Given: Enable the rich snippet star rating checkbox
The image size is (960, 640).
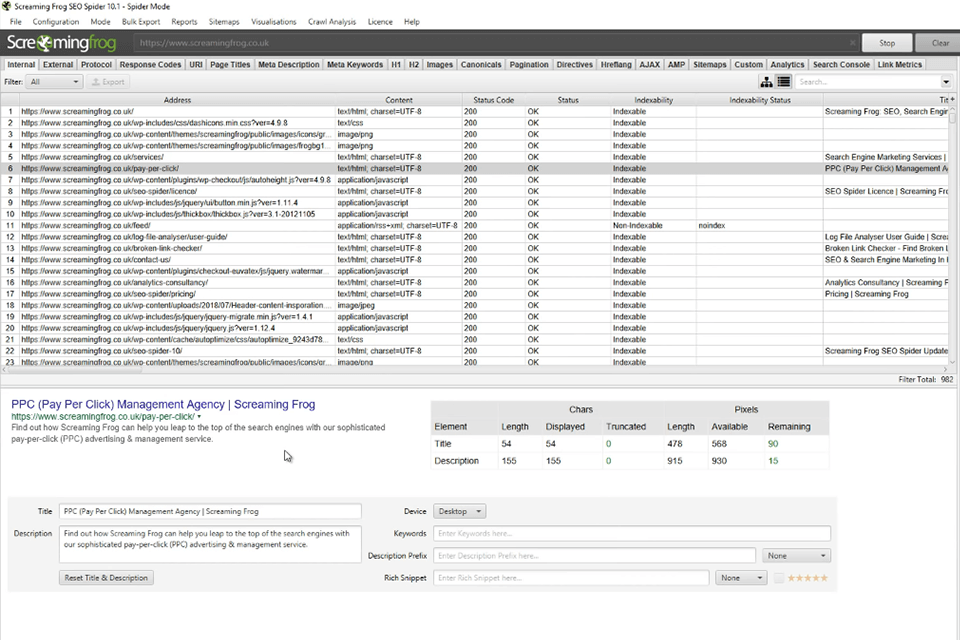Looking at the screenshot, I should pyautogui.click(x=779, y=578).
